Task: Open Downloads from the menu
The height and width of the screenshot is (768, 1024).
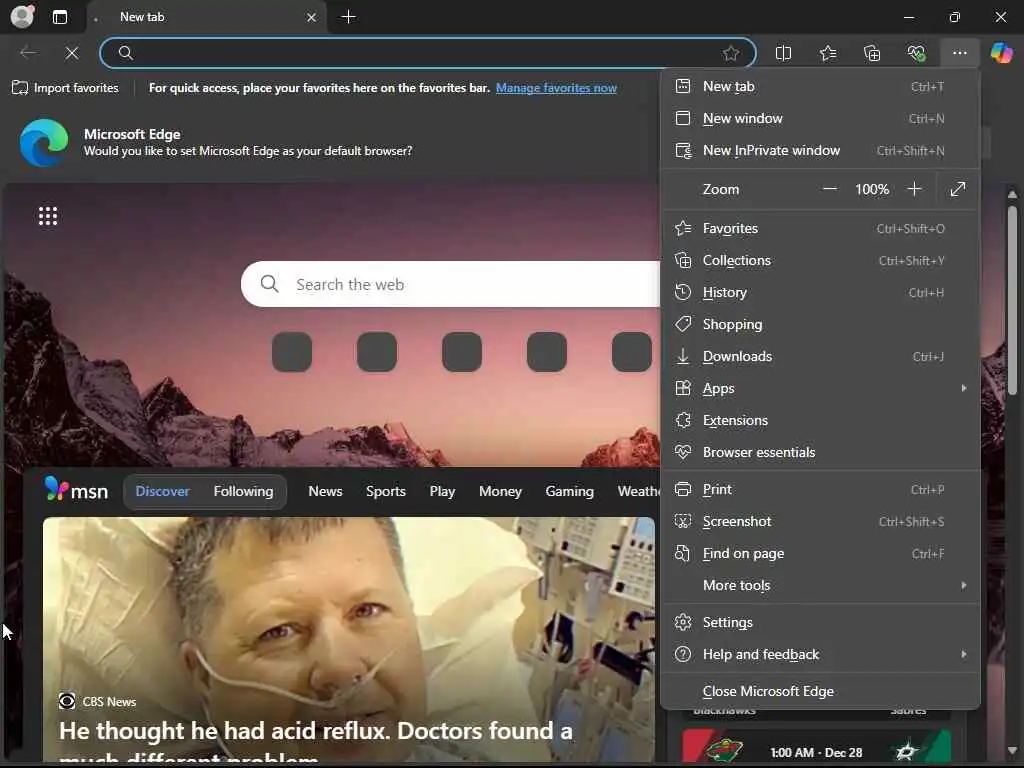Action: [x=820, y=357]
